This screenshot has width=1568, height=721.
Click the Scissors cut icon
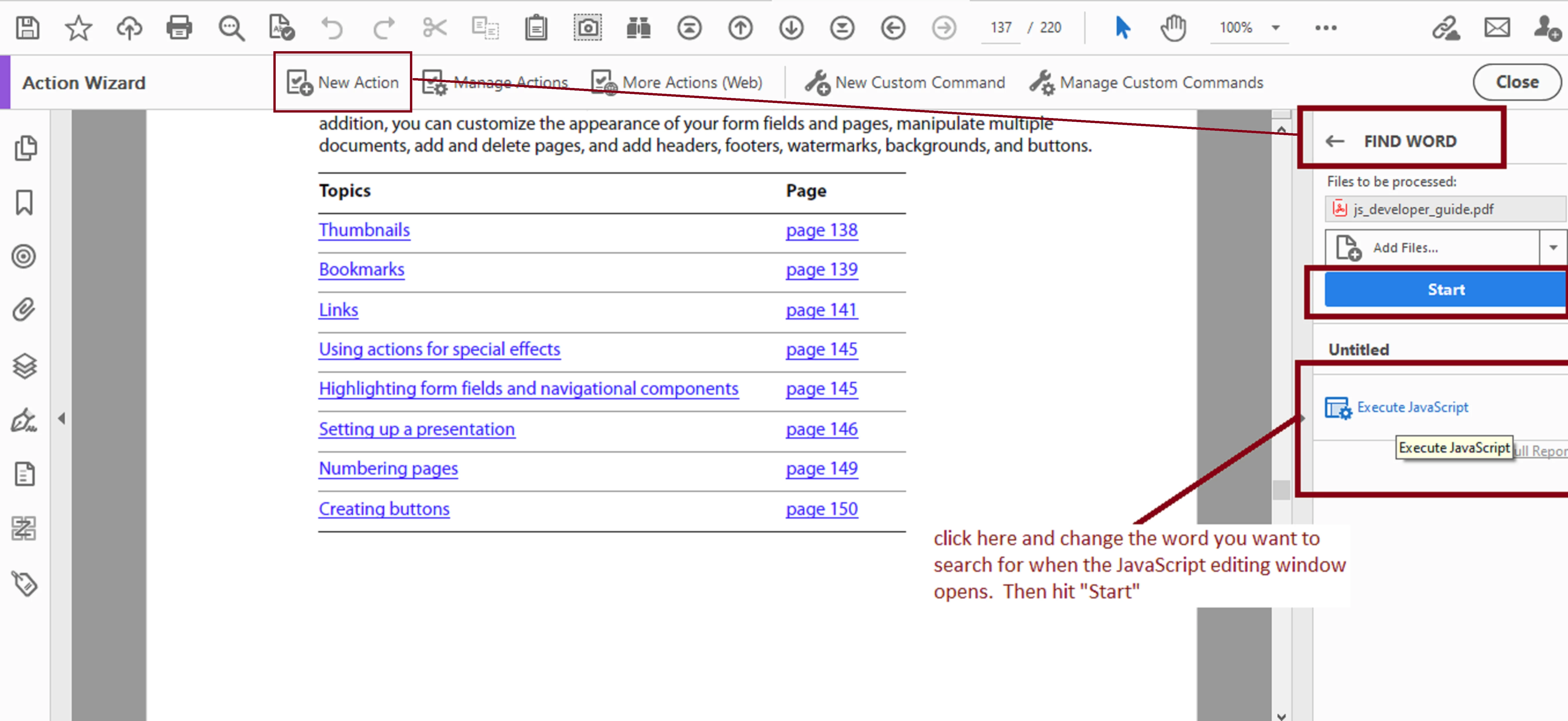[435, 28]
